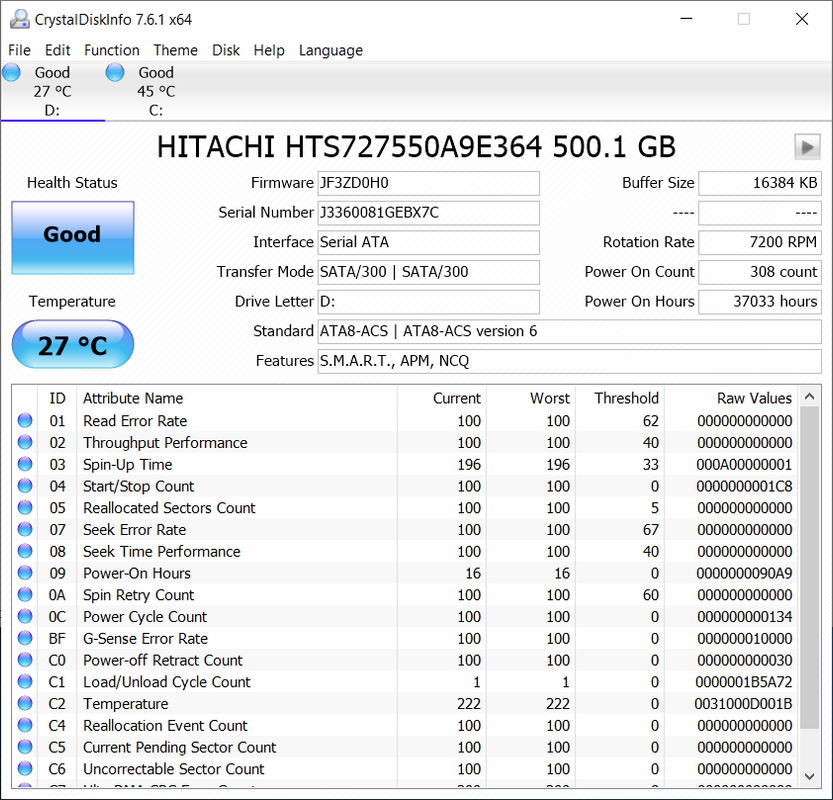This screenshot has width=833, height=800.
Task: Click status orb for Read Error Rate
Action: pyautogui.click(x=25, y=421)
